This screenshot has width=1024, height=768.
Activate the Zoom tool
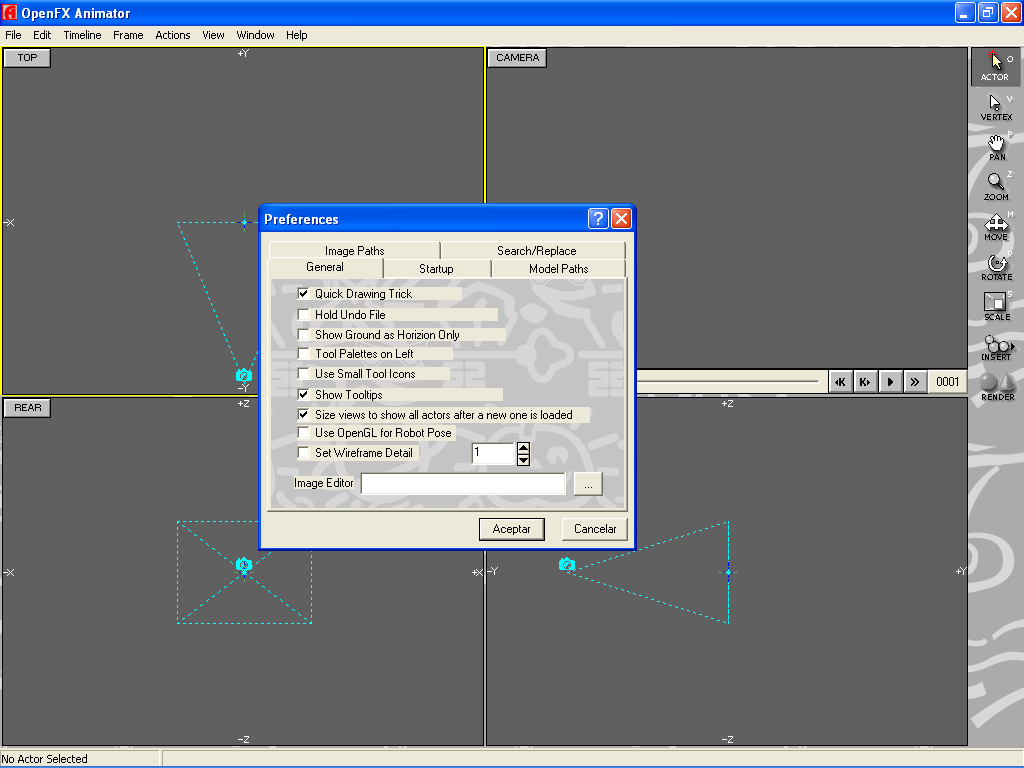tap(995, 185)
